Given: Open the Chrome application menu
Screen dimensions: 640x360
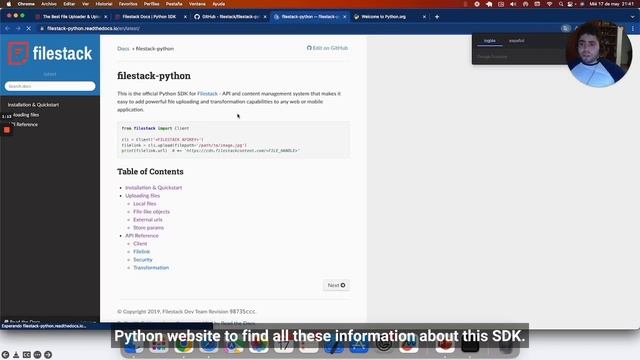Looking at the screenshot, I should (26, 4).
